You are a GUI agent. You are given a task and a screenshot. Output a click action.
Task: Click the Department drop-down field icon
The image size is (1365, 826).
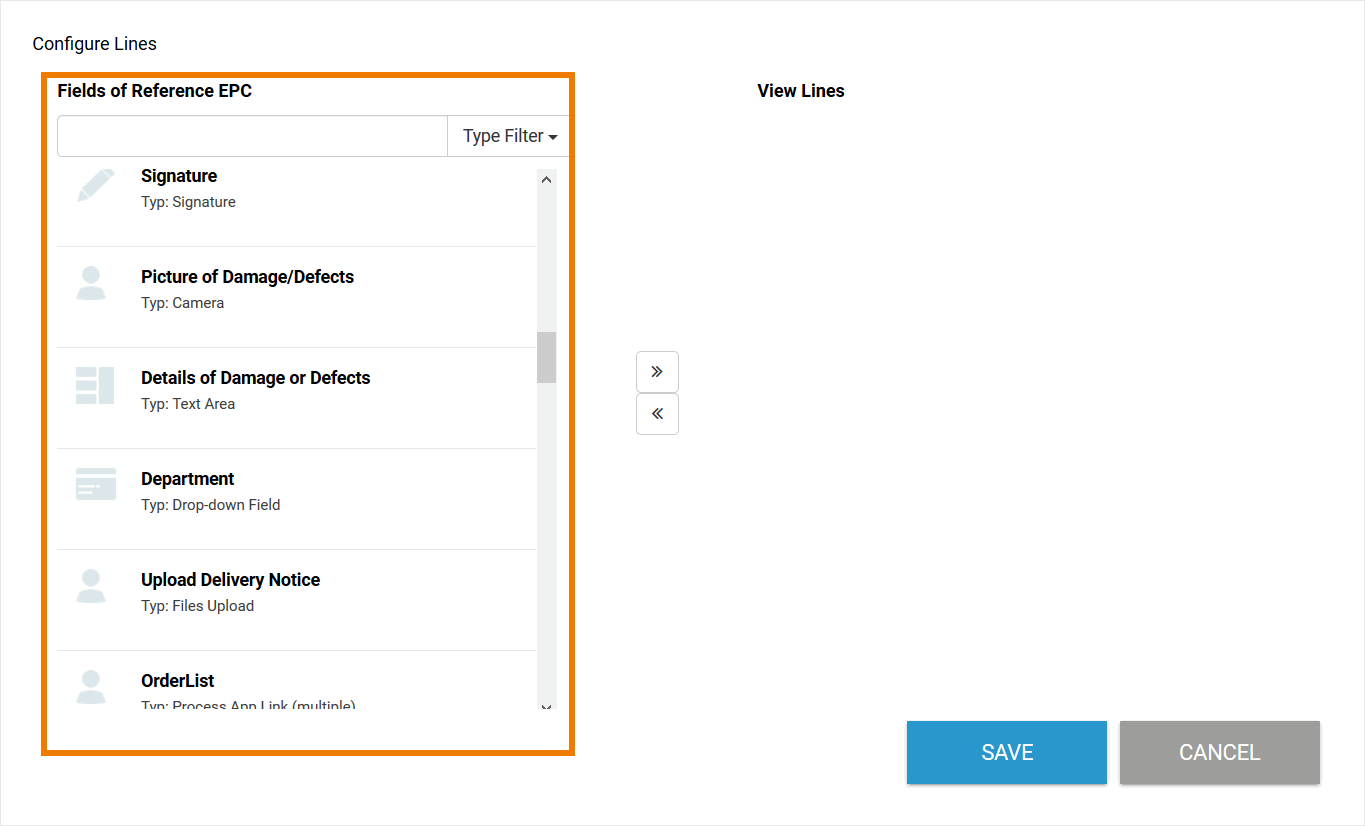(x=96, y=484)
